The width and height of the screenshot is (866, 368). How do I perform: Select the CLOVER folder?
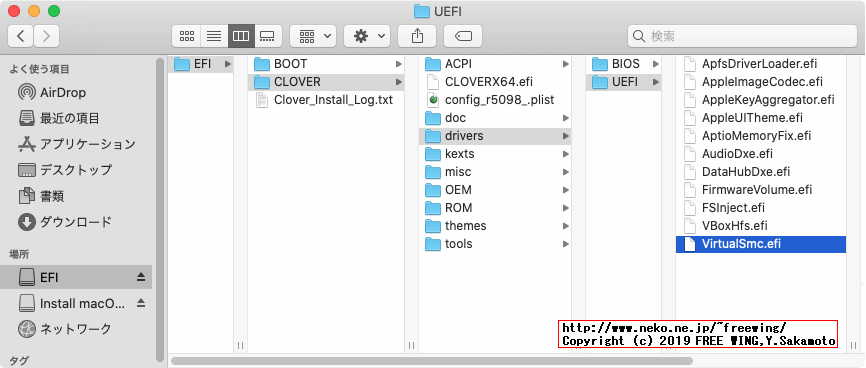[x=326, y=82]
